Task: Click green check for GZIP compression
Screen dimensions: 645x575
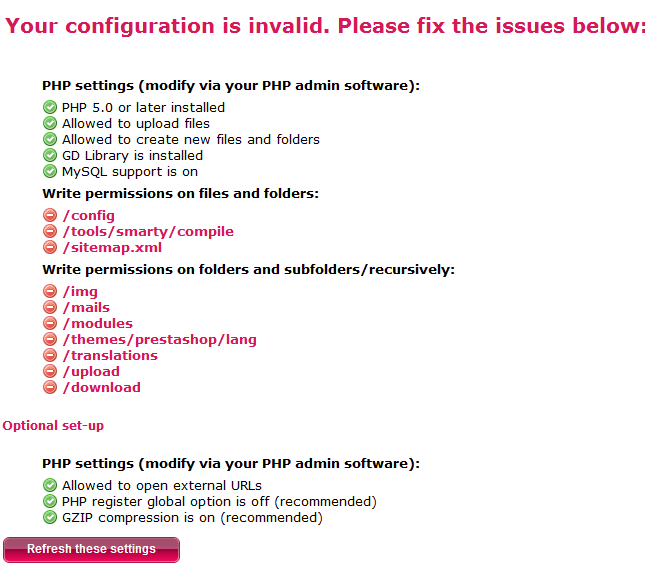Action: 50,517
